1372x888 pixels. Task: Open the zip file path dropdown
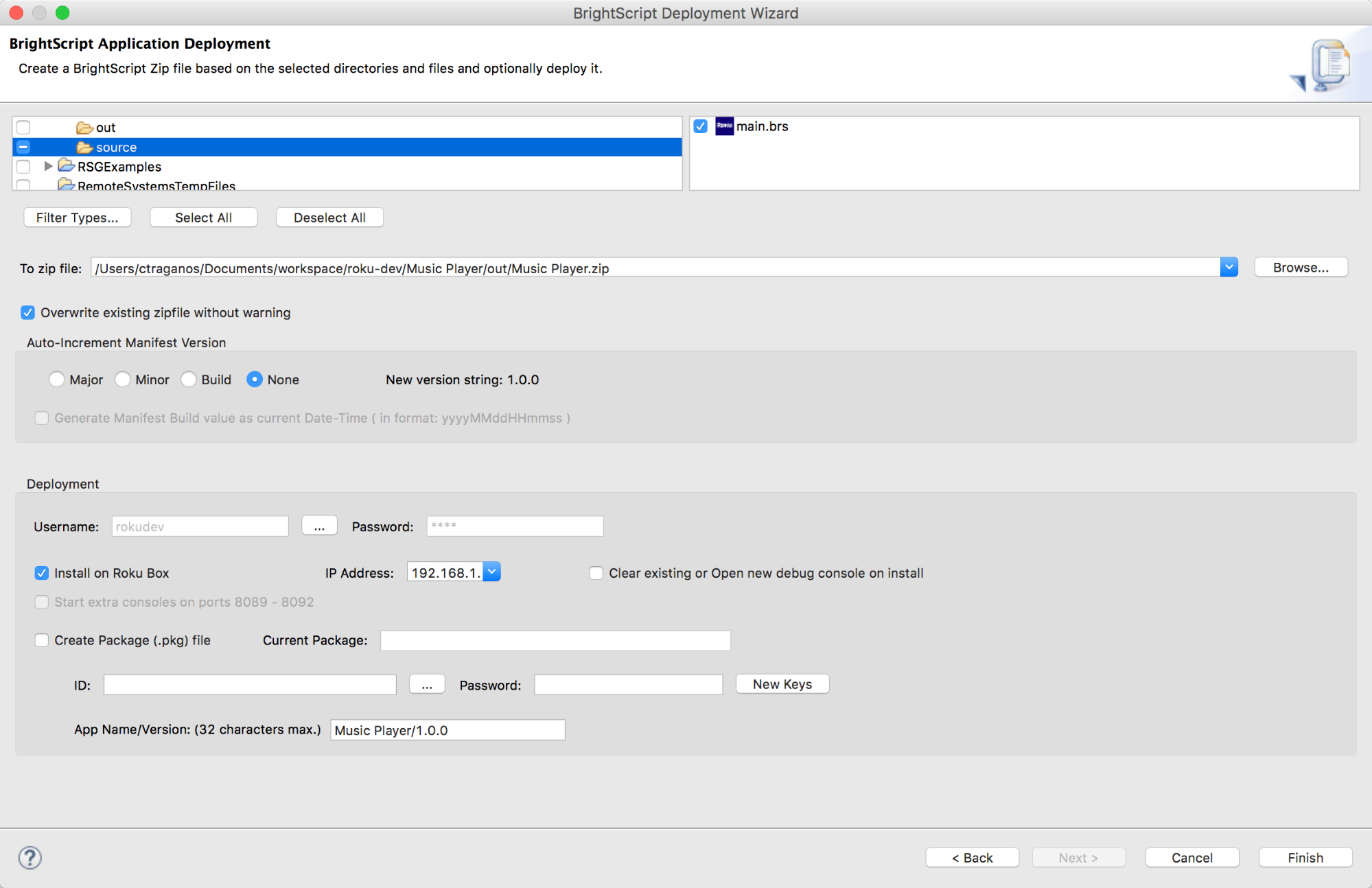[1229, 267]
